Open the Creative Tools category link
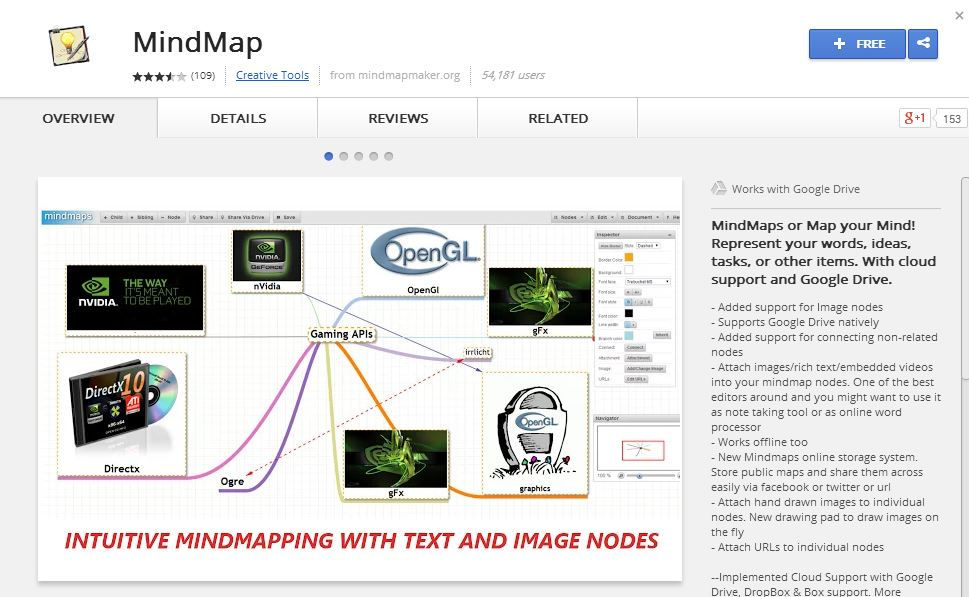969x597 pixels. [x=272, y=75]
